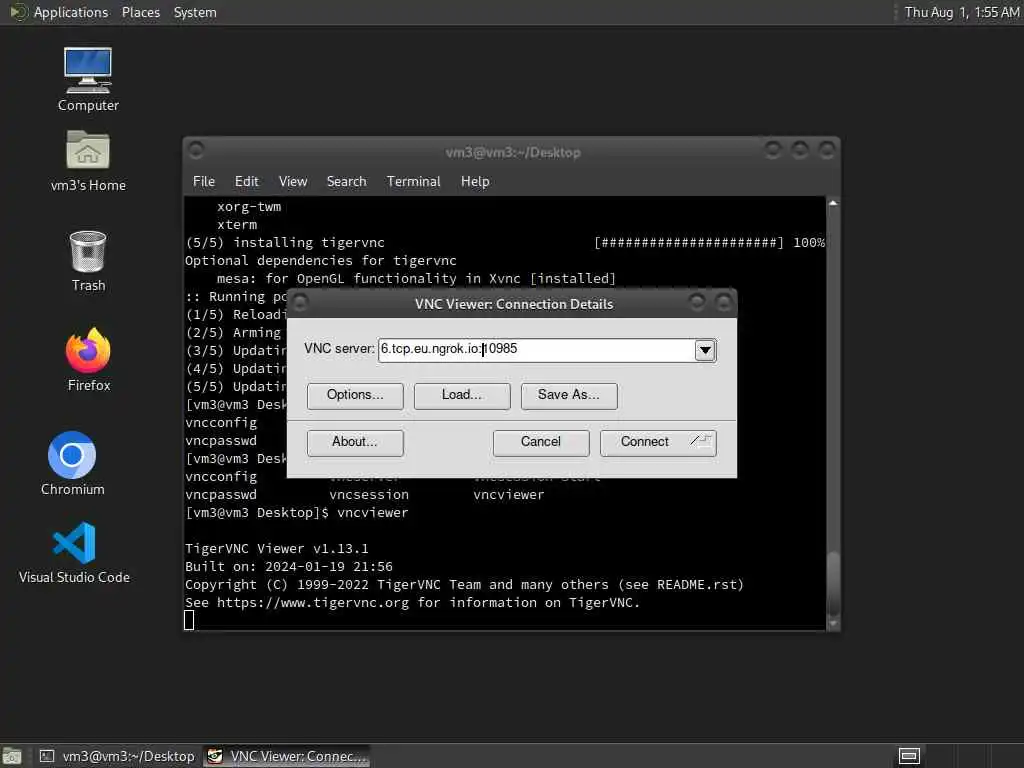Open the Computer desktop icon
Viewport: 1024px width, 768px height.
[88, 79]
